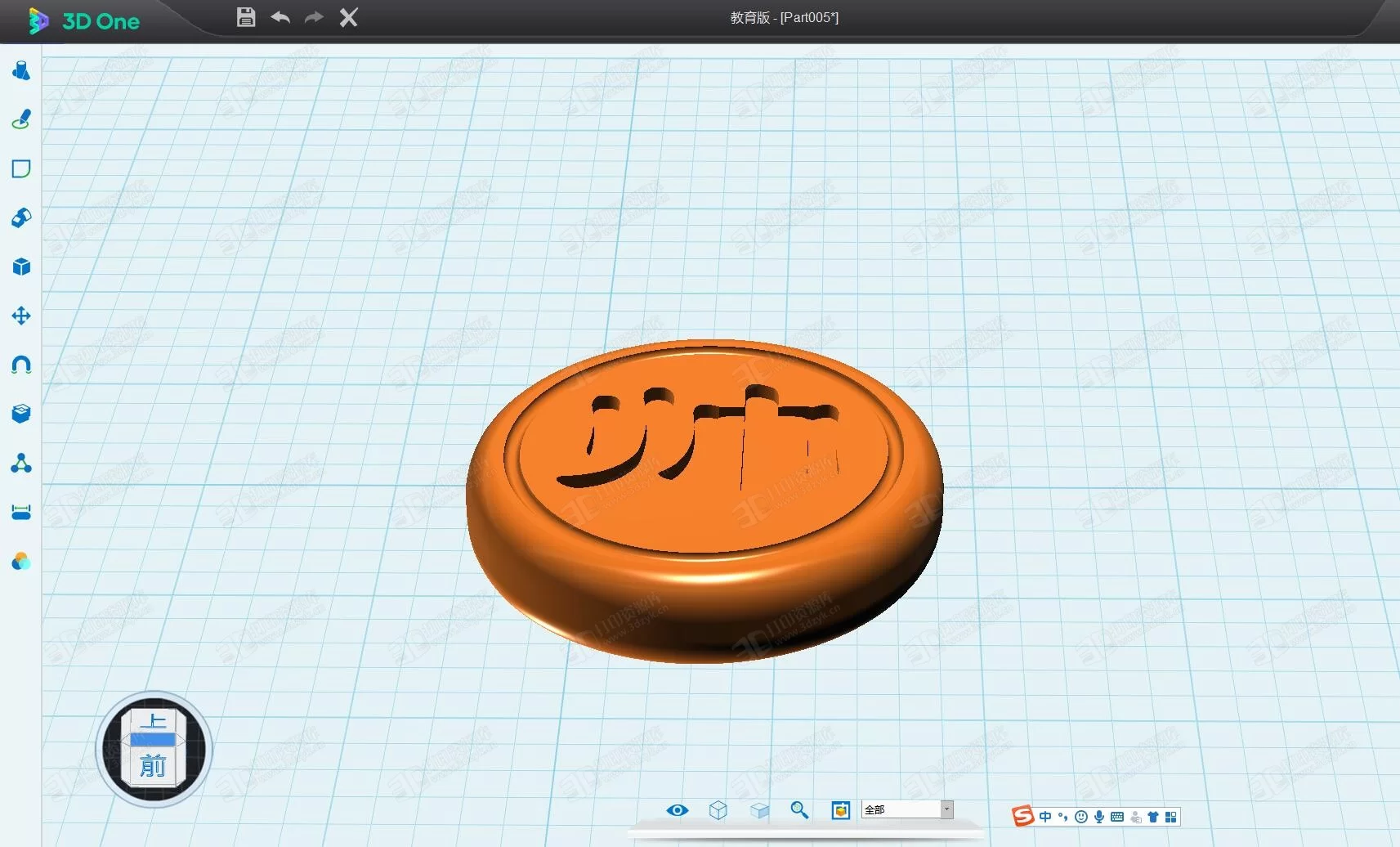Click the 前 face of view cube
1400x847 pixels.
(153, 766)
